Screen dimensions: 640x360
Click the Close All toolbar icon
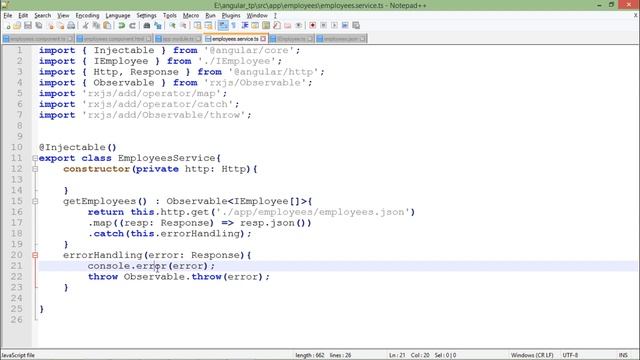[61, 25]
